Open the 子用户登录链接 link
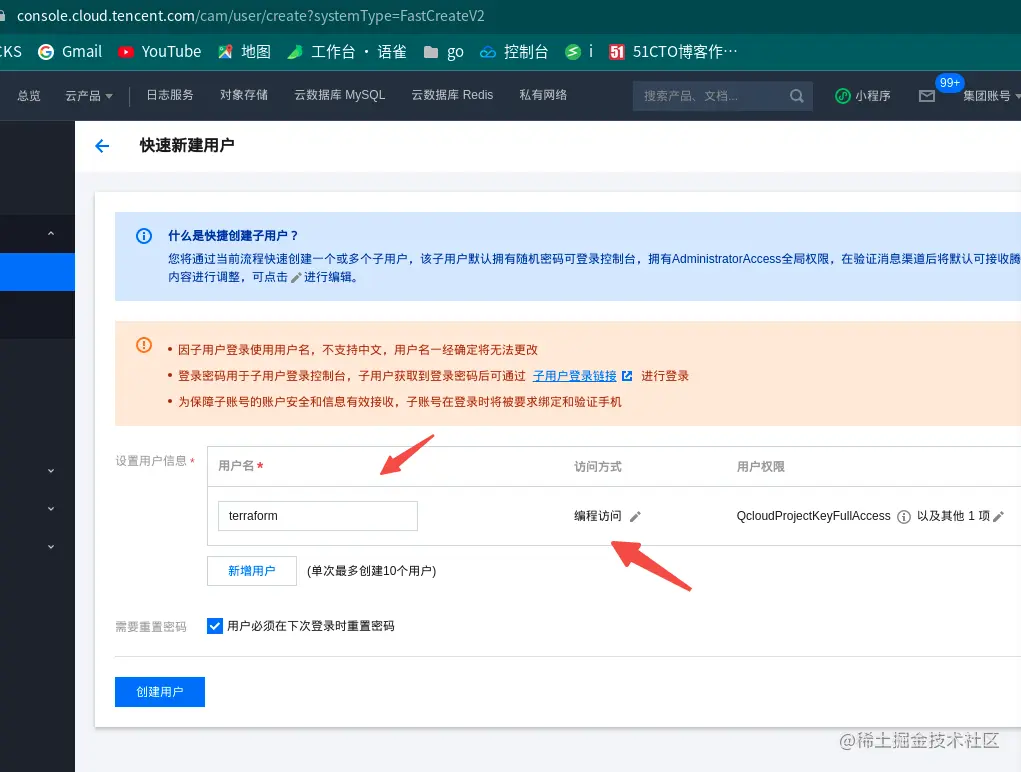 click(574, 376)
